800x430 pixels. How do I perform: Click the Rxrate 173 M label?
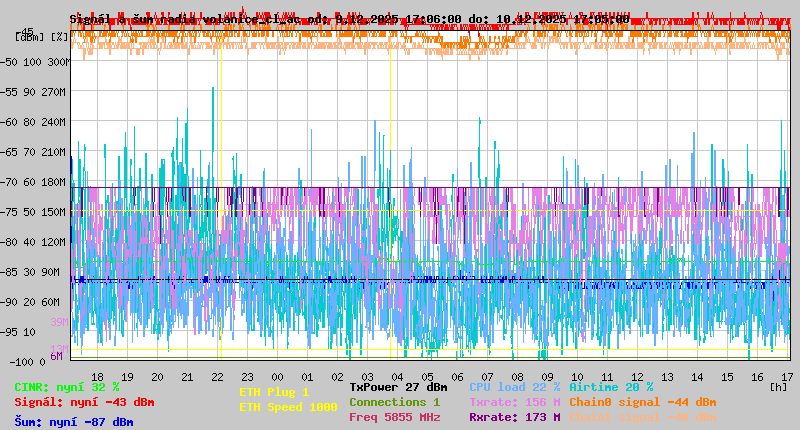point(514,417)
